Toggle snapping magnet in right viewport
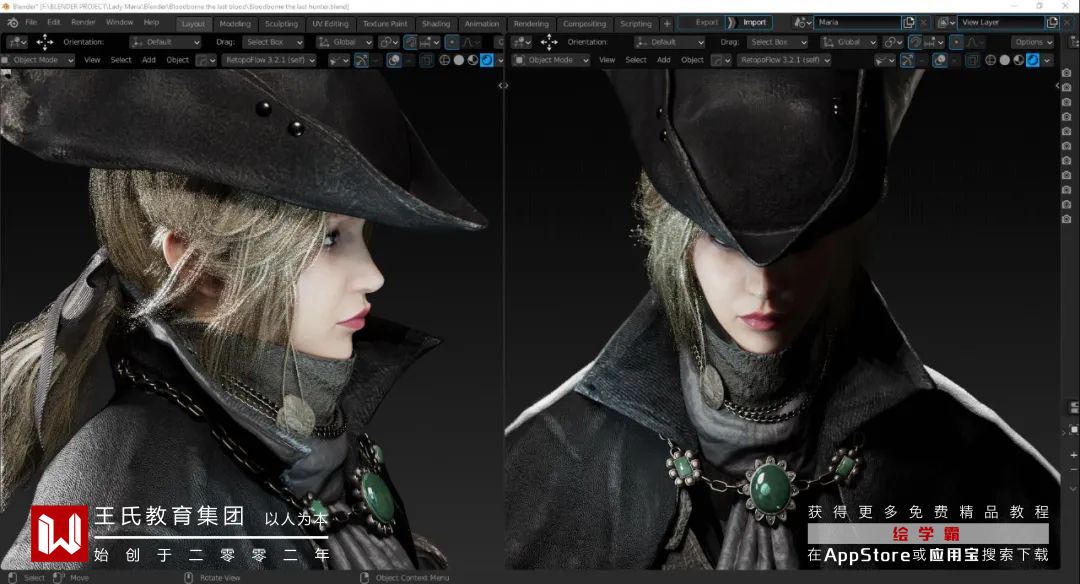Viewport: 1080px width, 584px height. (x=915, y=42)
